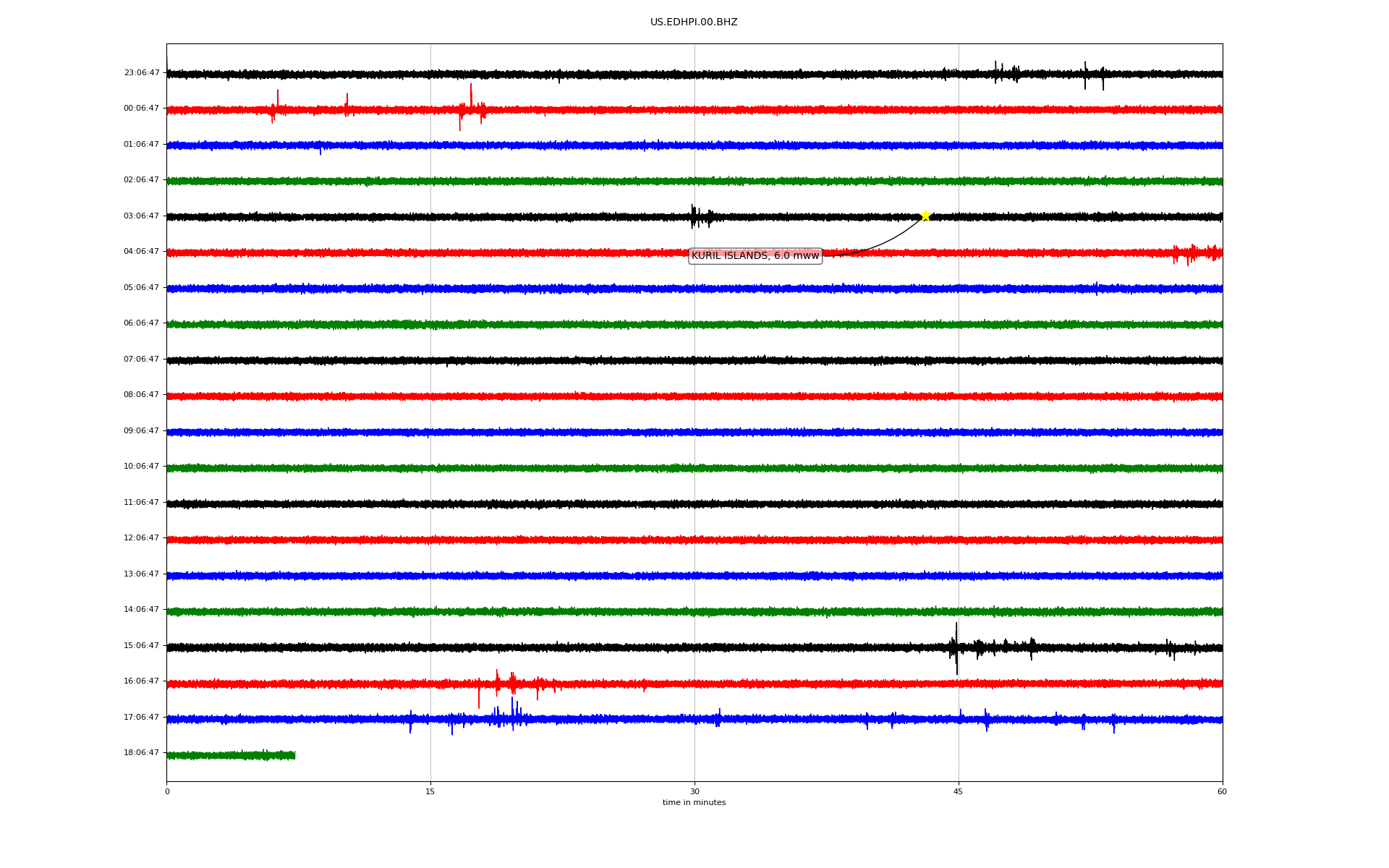Click the 13:06:47 trace time label
This screenshot has width=1389, height=868.
141,574
